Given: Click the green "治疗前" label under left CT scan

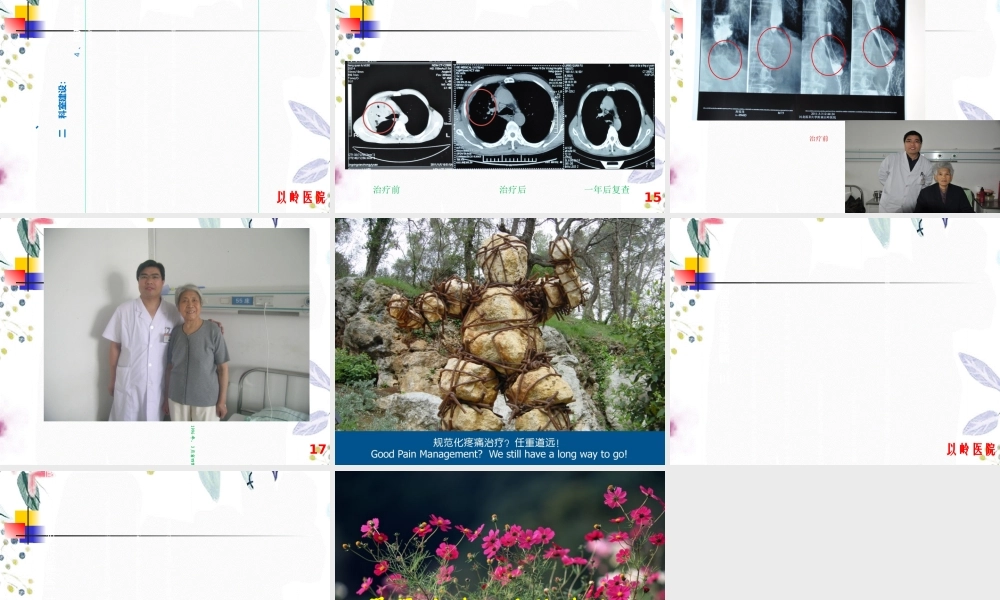Looking at the screenshot, I should pos(386,189).
